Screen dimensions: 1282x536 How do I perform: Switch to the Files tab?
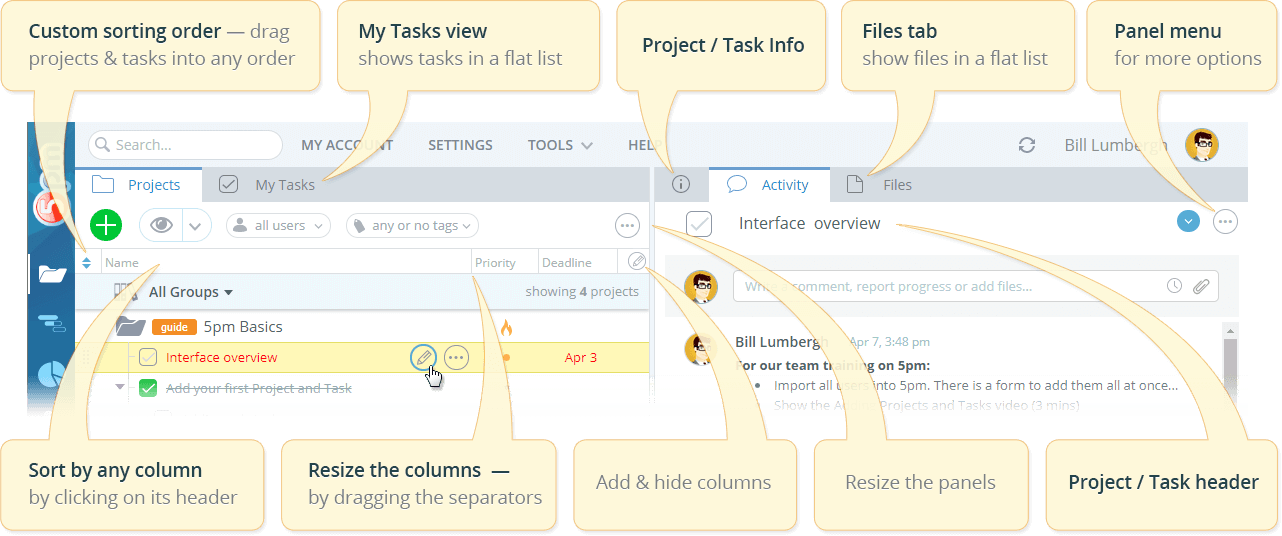pyautogui.click(x=896, y=184)
